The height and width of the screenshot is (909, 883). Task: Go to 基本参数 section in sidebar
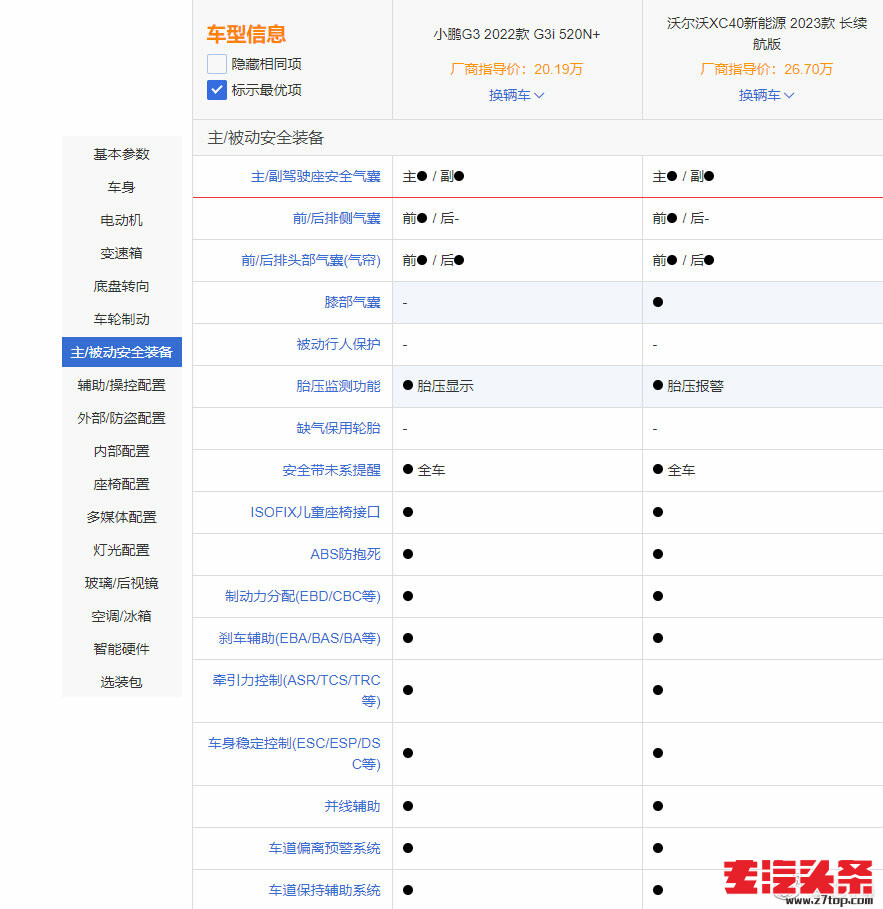coord(122,154)
